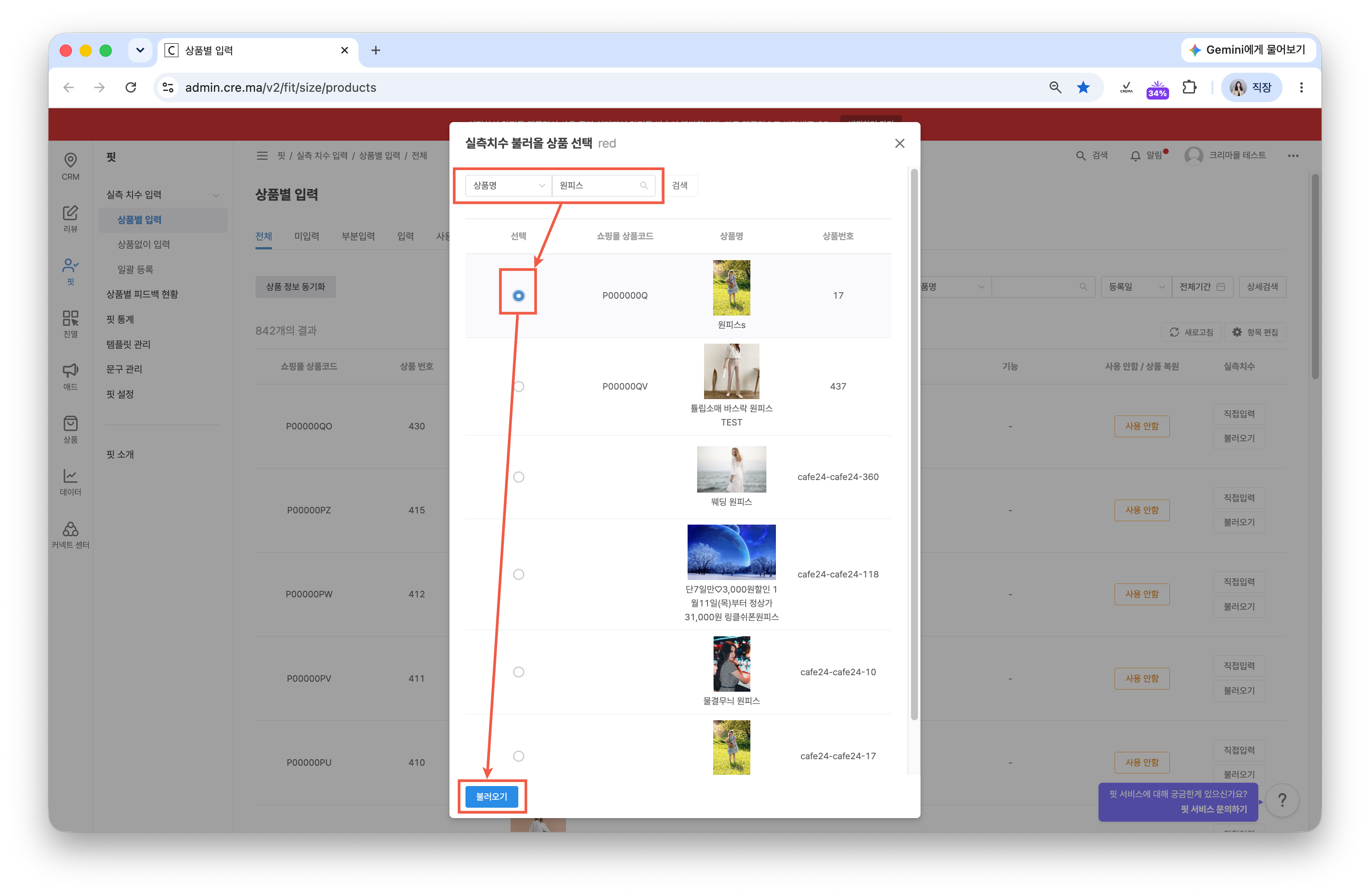Click the help question mark button
This screenshot has height=896, width=1370.
1282,800
